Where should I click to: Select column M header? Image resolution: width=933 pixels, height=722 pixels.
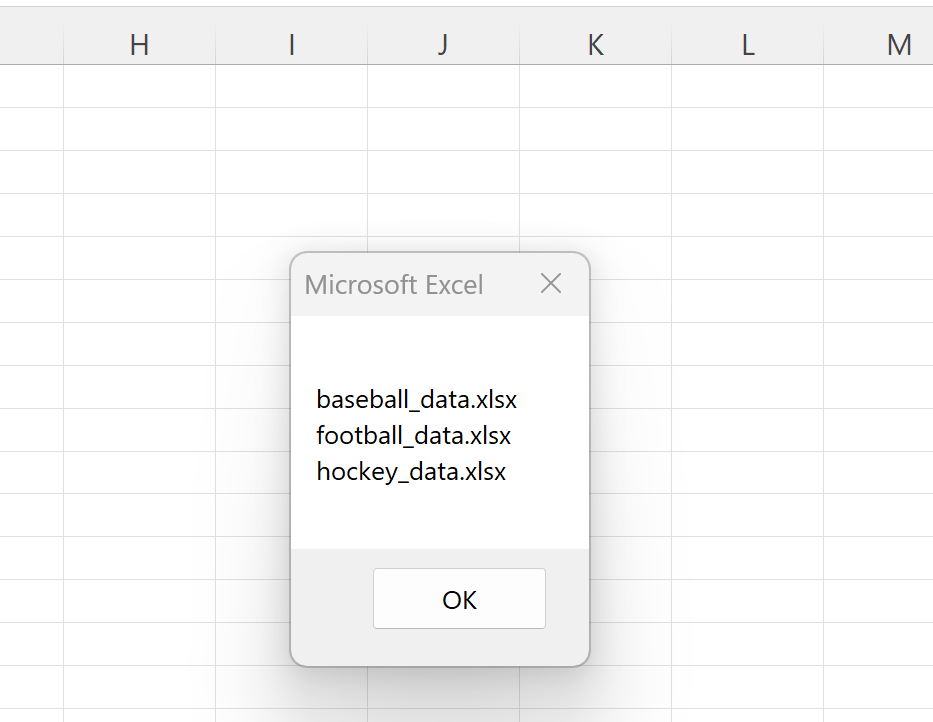[878, 45]
